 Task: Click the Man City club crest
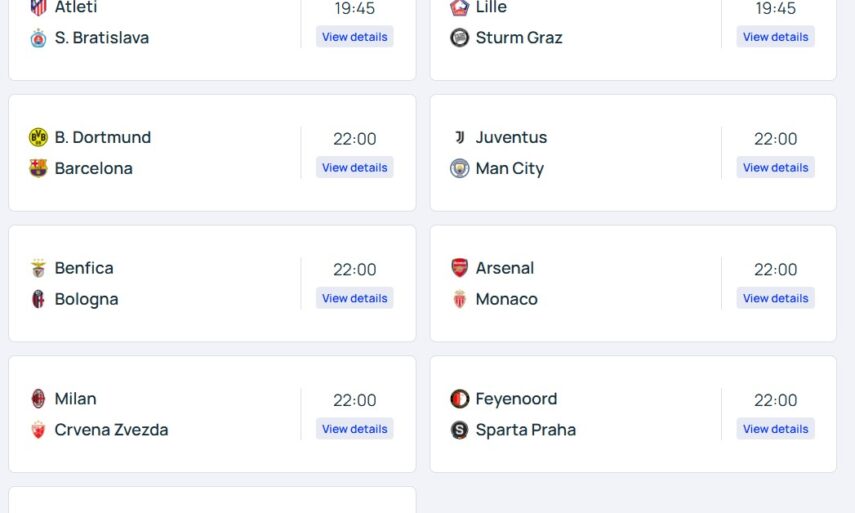[x=459, y=168]
